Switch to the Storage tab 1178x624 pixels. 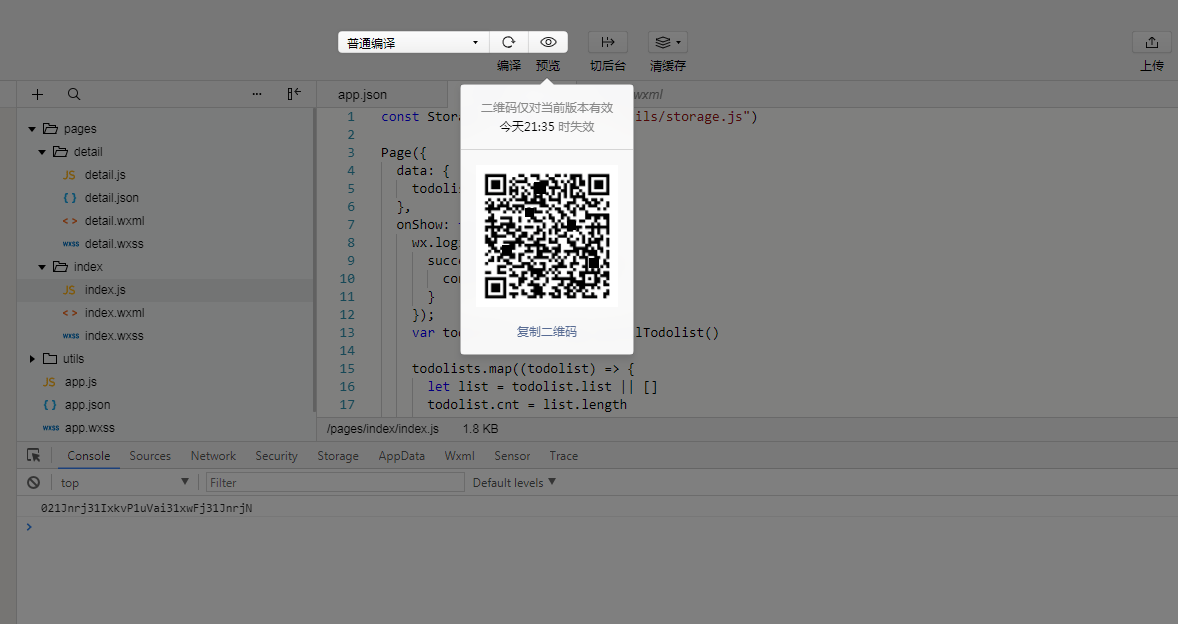[338, 456]
